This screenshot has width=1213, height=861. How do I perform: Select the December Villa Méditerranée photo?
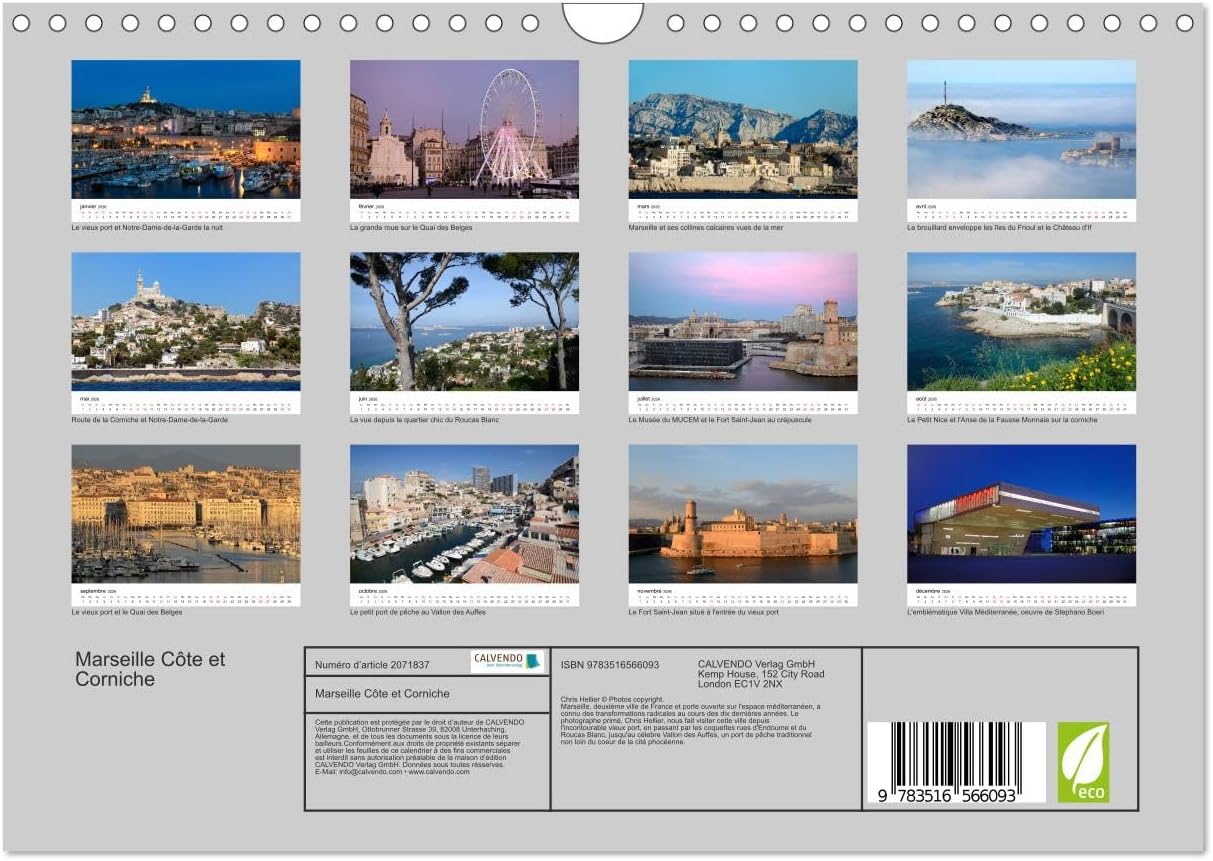(x=1021, y=514)
